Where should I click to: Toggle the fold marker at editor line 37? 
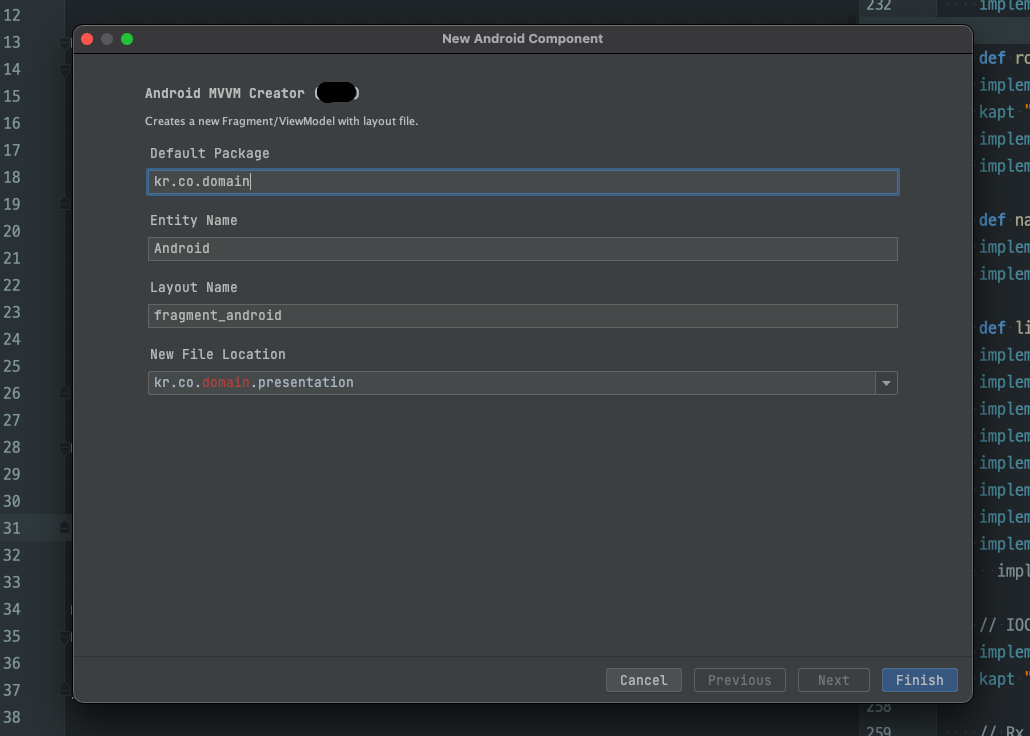tap(64, 689)
